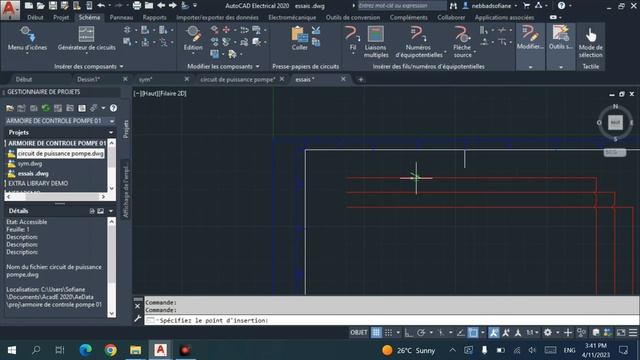This screenshot has width=640, height=360.
Task: Switch to the Projet ribbon tab
Action: point(61,18)
